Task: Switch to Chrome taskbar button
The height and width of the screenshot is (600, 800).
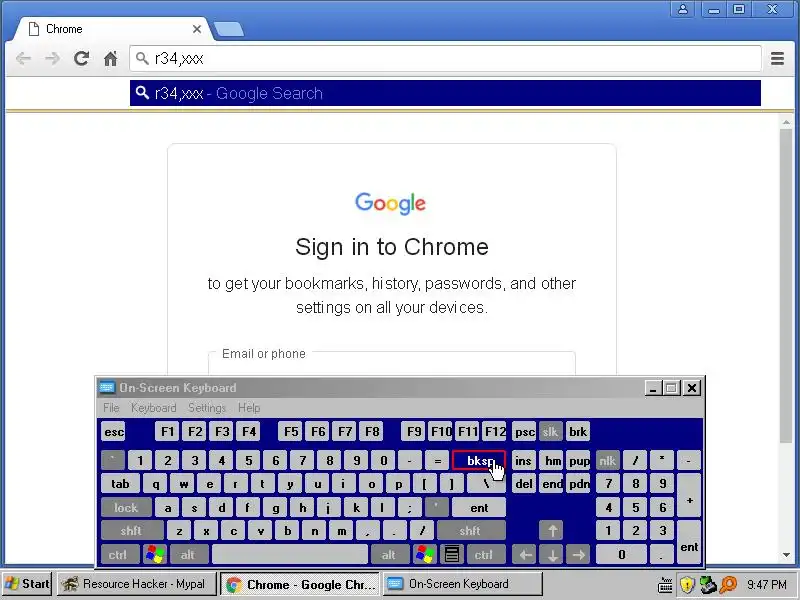Action: click(x=301, y=584)
